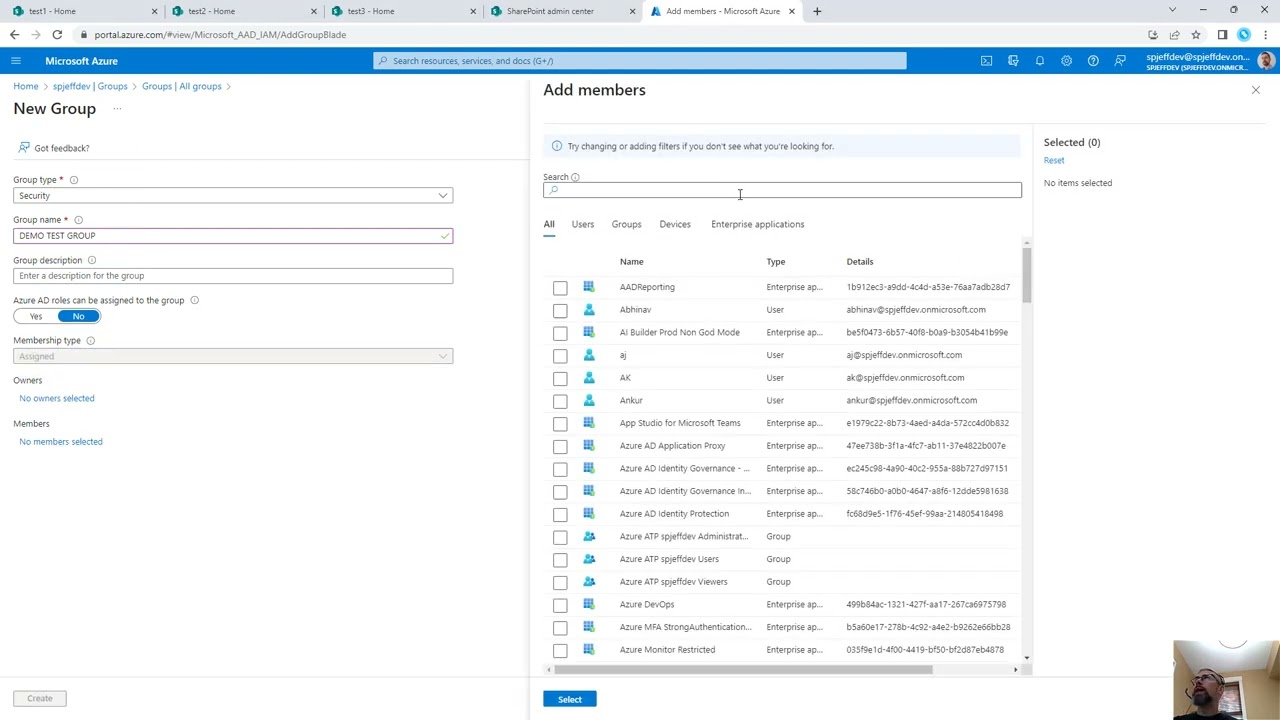
Task: Switch to Enterprise applications filter tab
Action: [x=757, y=224]
